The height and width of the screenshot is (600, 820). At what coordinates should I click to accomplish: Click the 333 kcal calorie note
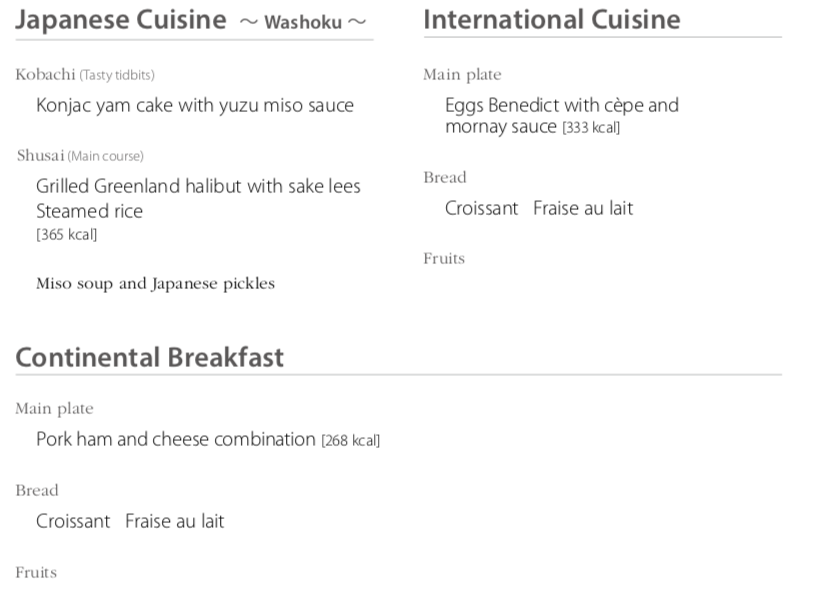(590, 128)
